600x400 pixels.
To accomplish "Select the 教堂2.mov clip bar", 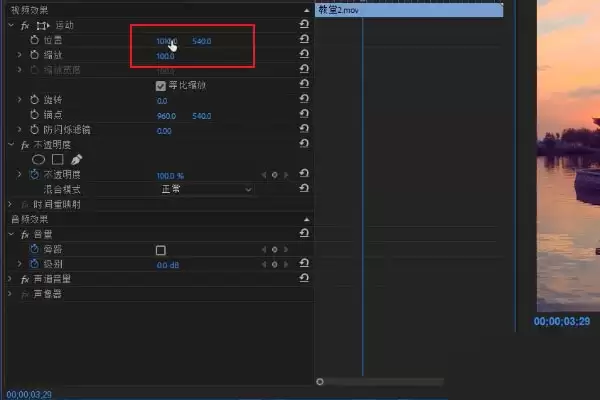I will 409,10.
